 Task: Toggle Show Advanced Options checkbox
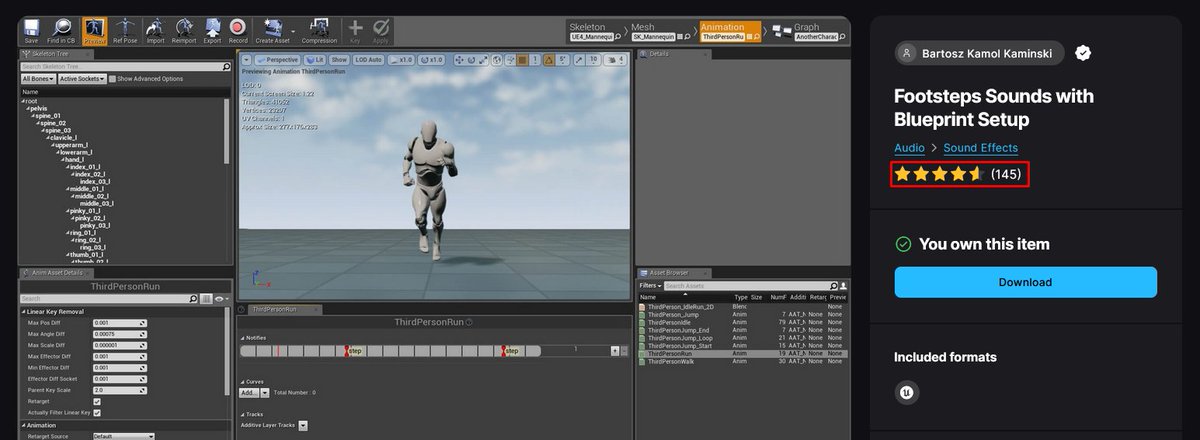113,79
